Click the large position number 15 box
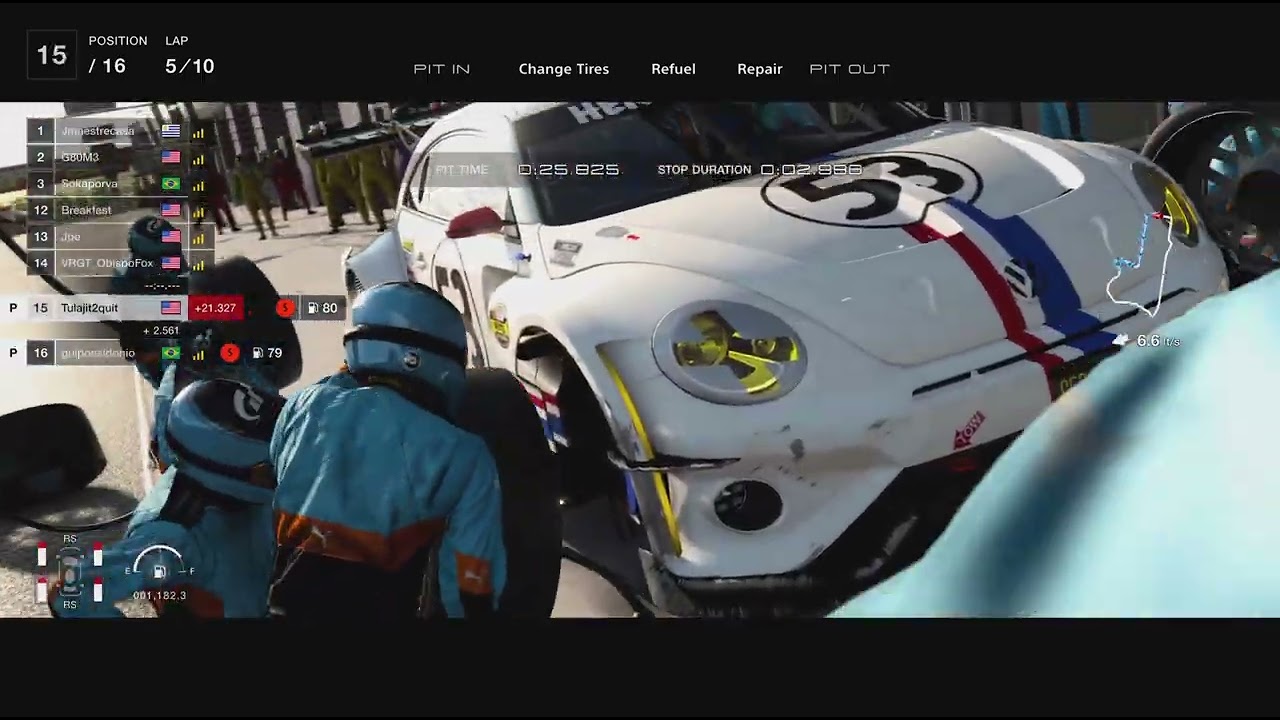 [x=52, y=55]
